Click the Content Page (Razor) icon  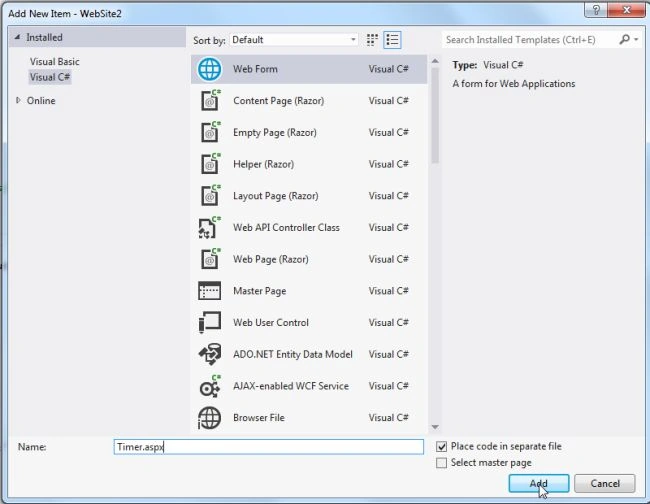pyautogui.click(x=210, y=100)
